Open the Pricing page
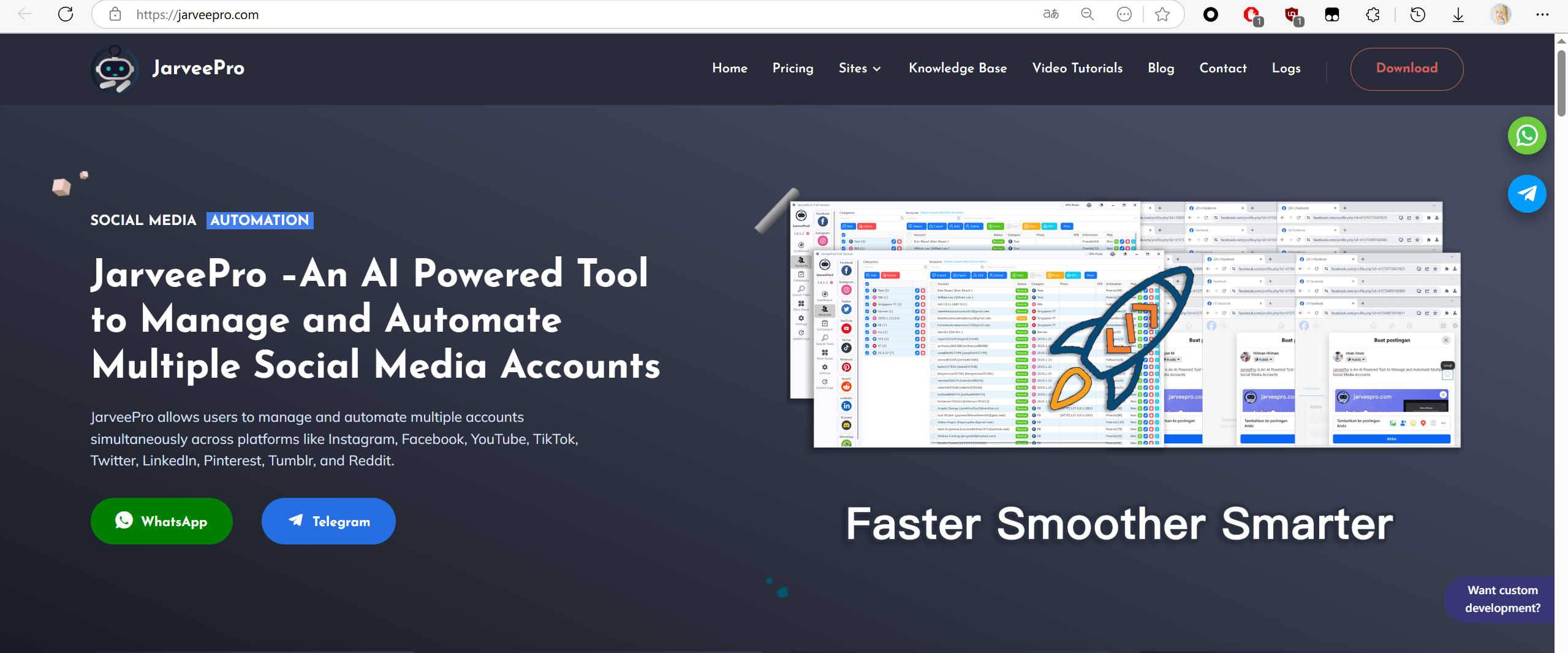Image resolution: width=1568 pixels, height=653 pixels. point(793,68)
